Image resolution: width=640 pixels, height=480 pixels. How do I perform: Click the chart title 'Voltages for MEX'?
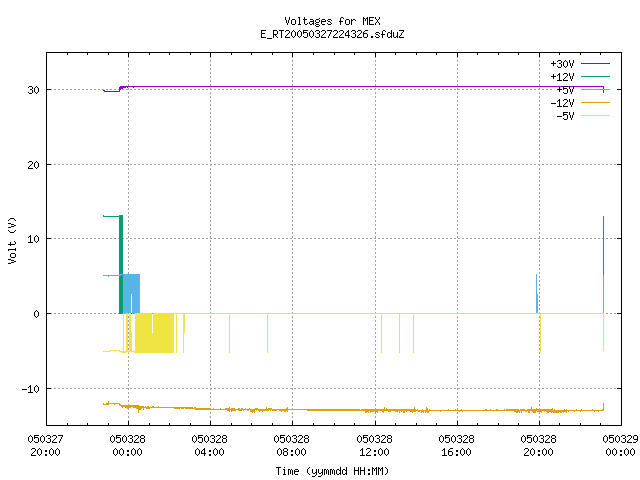click(332, 21)
